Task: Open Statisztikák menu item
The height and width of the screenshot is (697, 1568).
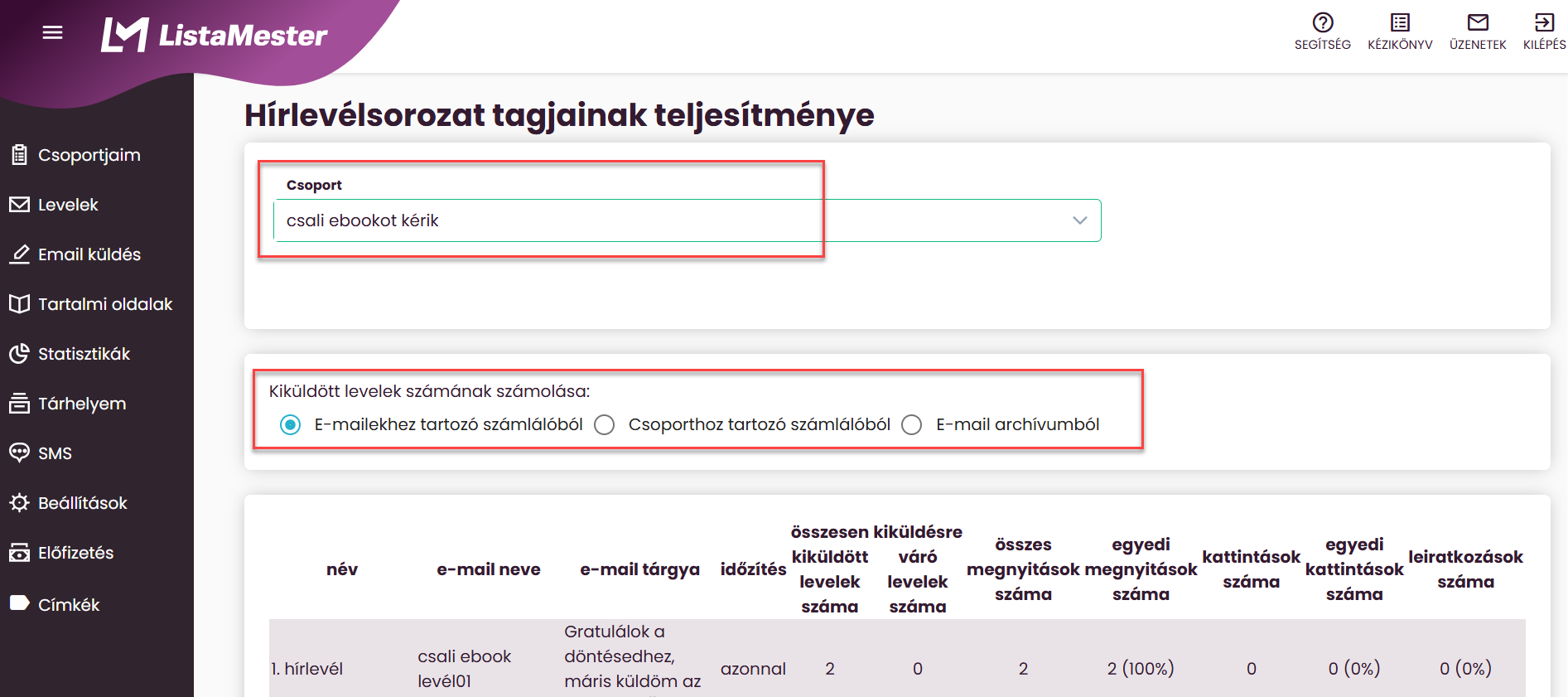Action: click(x=84, y=354)
